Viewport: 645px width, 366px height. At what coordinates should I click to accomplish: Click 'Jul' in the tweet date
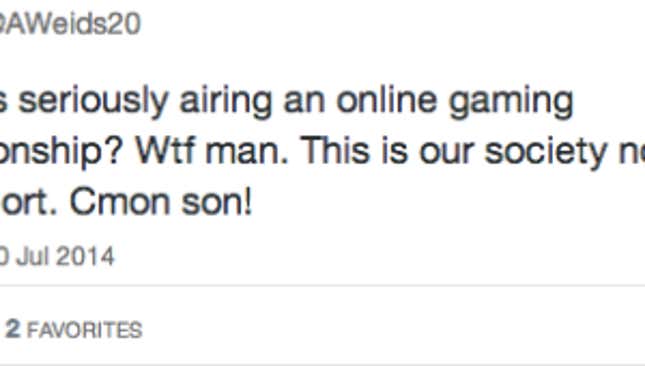click(x=32, y=256)
